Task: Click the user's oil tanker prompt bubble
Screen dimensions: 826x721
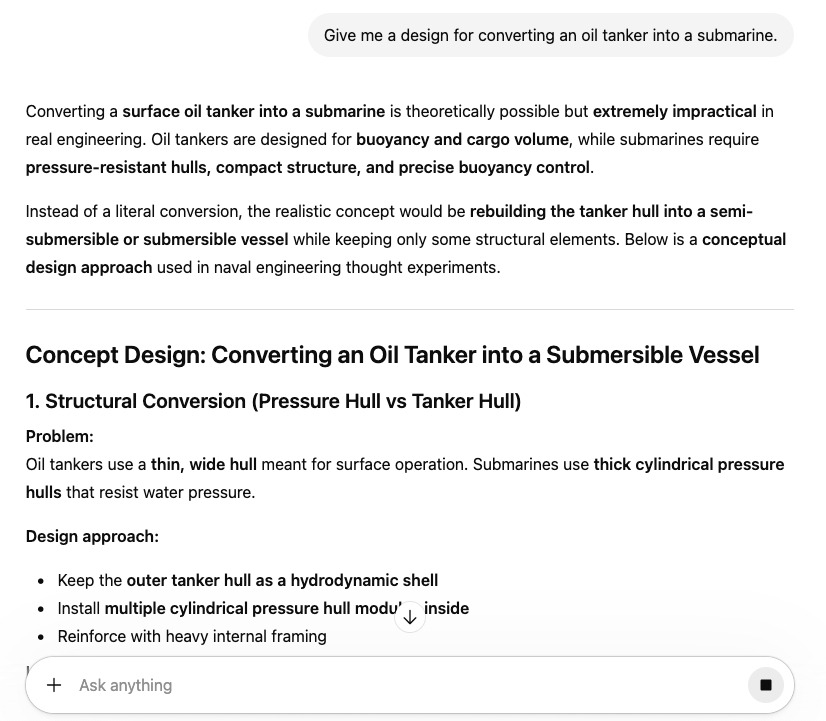Action: tap(550, 35)
